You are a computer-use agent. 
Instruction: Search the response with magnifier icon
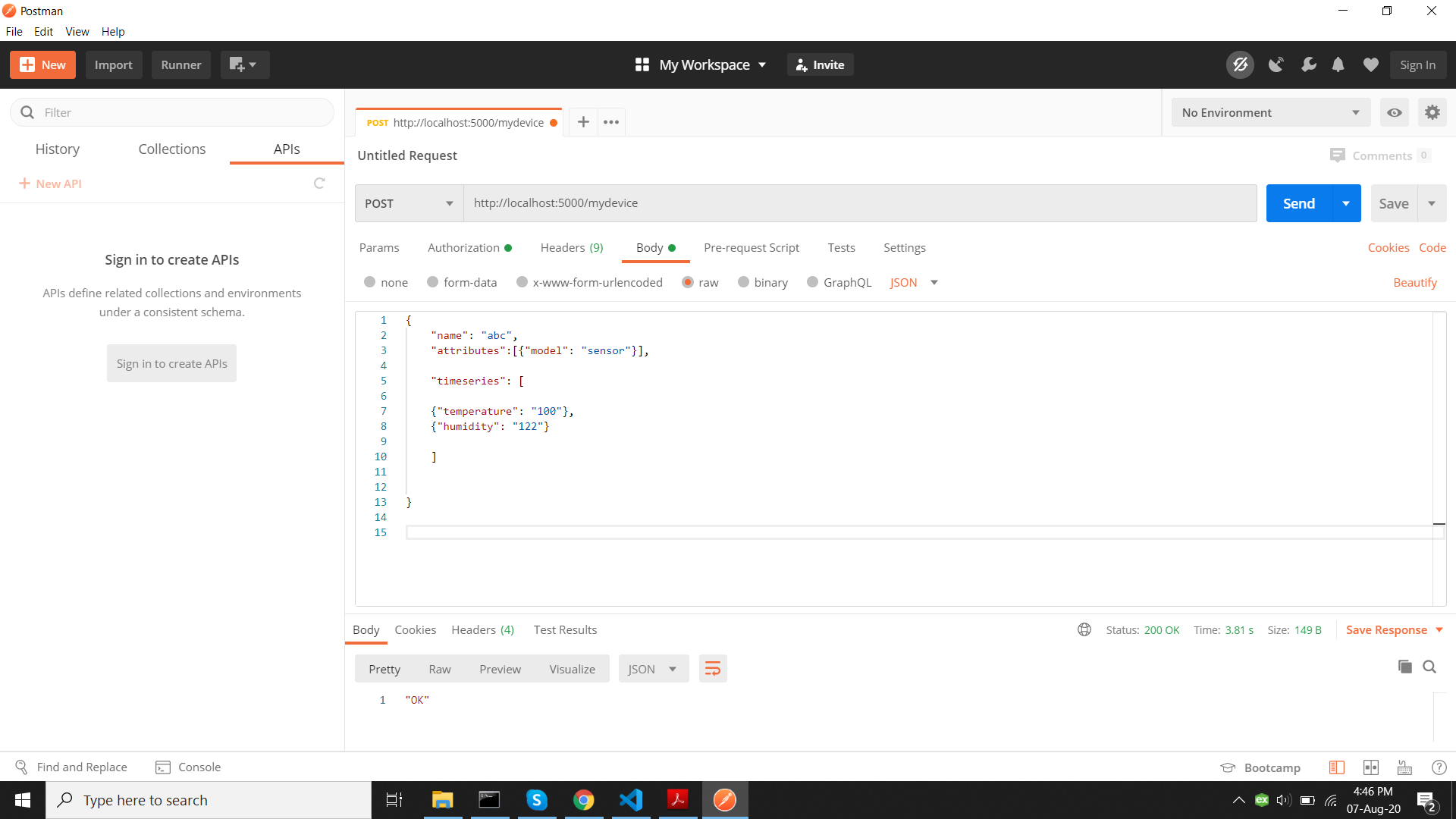coord(1429,667)
